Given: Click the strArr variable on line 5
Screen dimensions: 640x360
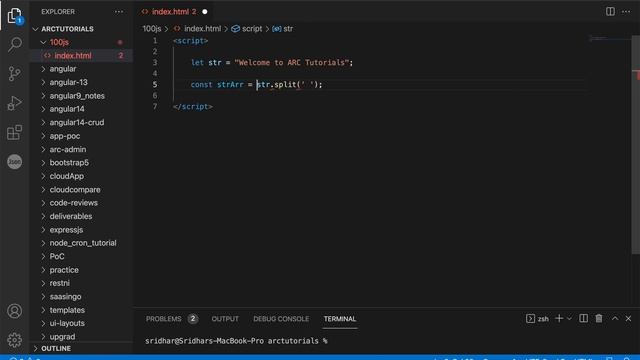Looking at the screenshot, I should (x=230, y=84).
